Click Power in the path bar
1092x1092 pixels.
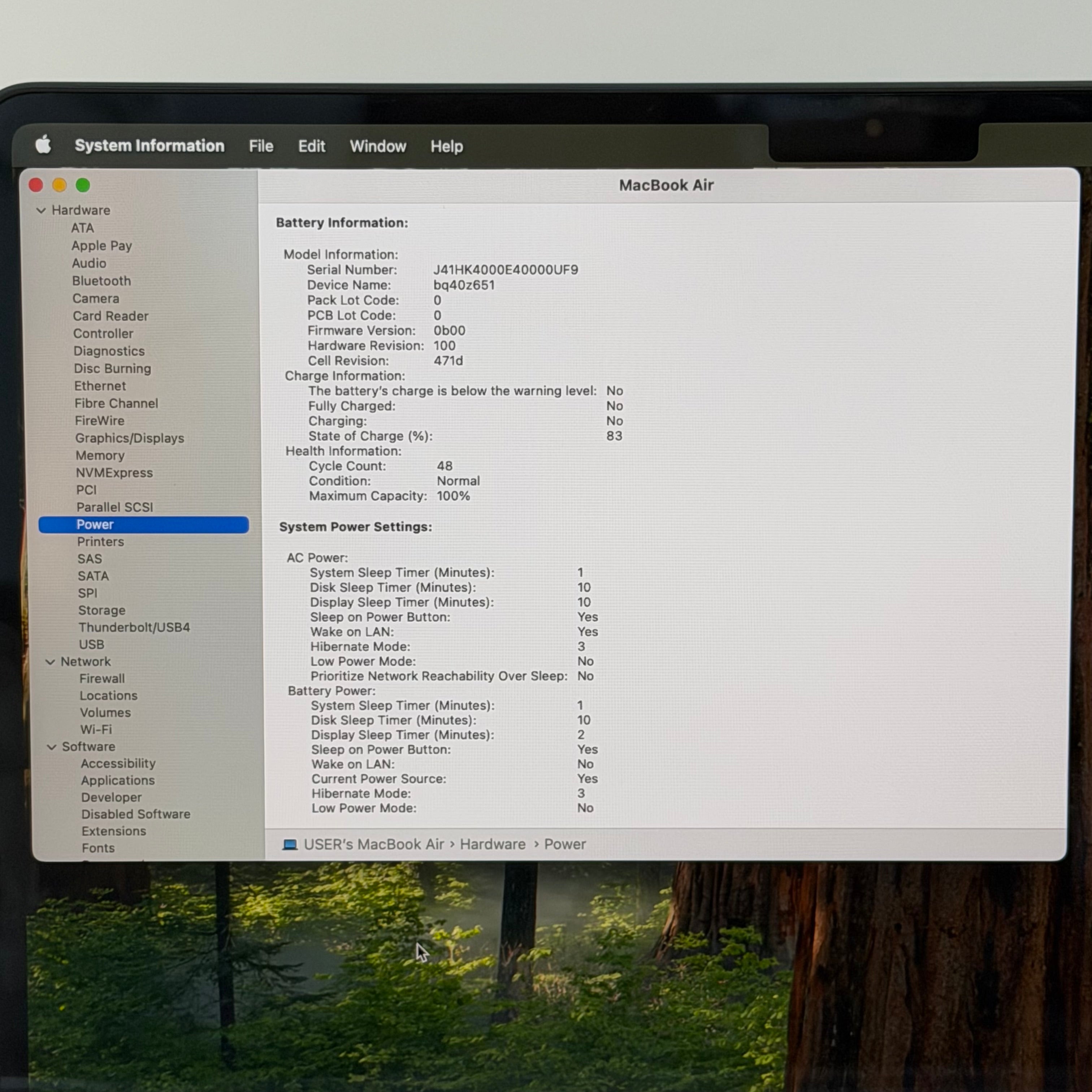point(565,844)
